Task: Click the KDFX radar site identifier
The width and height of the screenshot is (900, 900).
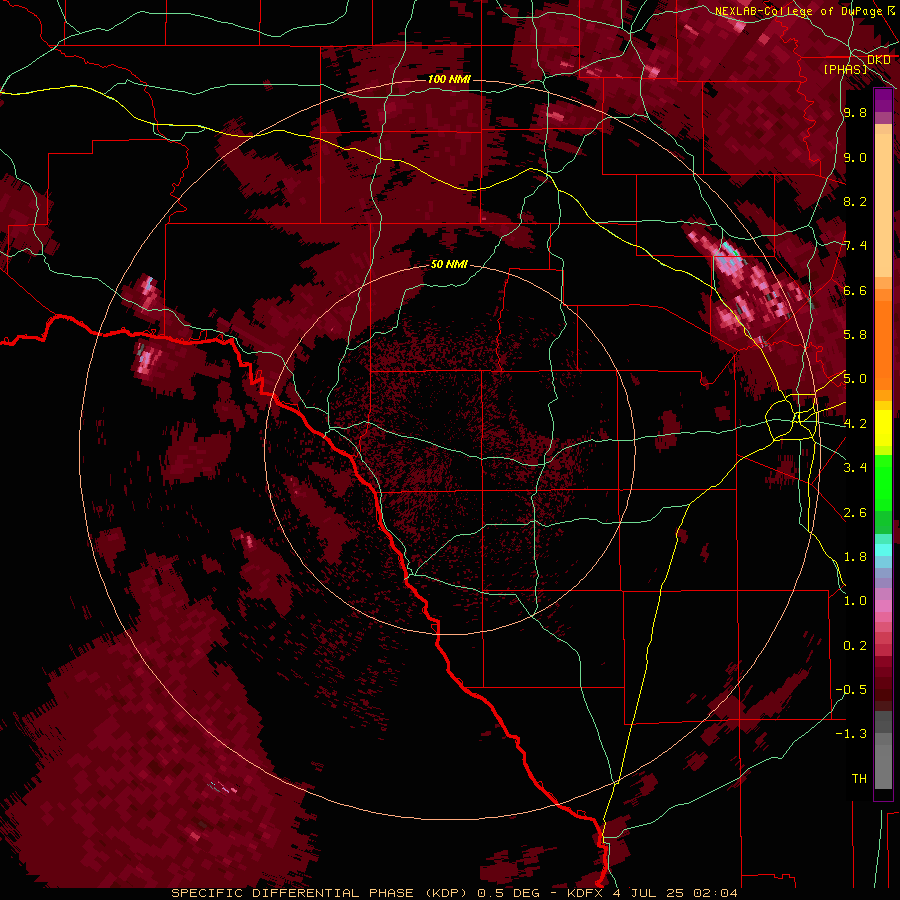Action: pos(587,893)
